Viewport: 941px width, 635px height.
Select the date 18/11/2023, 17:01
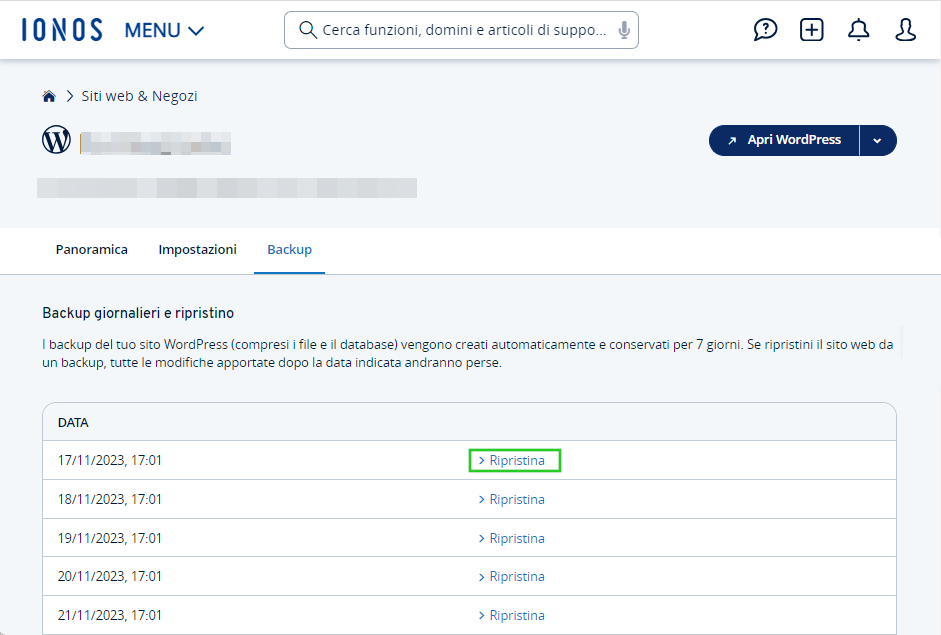[110, 499]
